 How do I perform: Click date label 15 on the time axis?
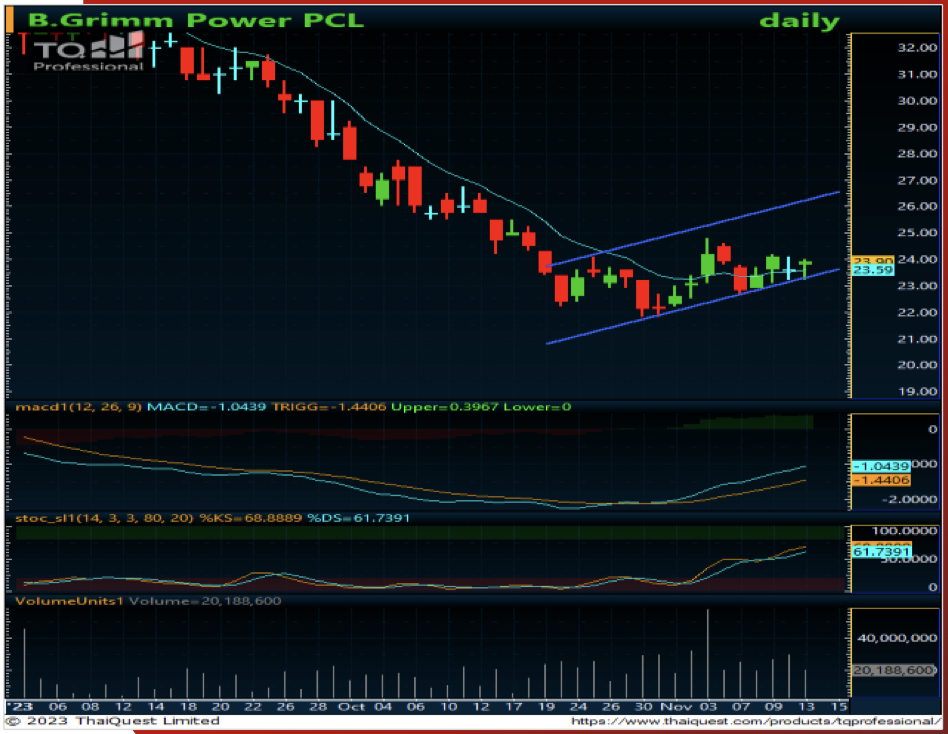pyautogui.click(x=839, y=707)
